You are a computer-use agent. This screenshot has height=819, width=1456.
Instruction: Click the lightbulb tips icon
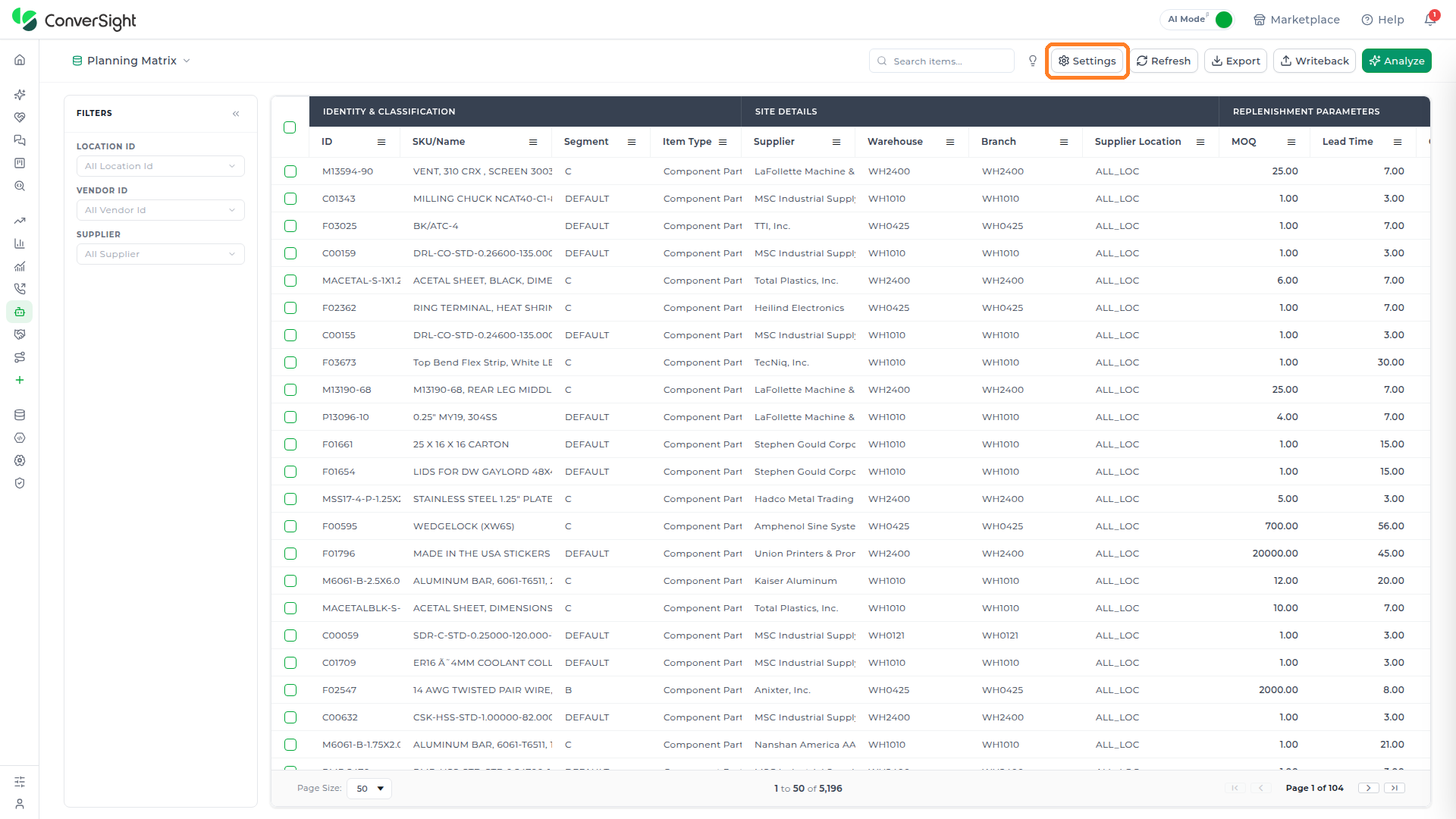pyautogui.click(x=1032, y=61)
